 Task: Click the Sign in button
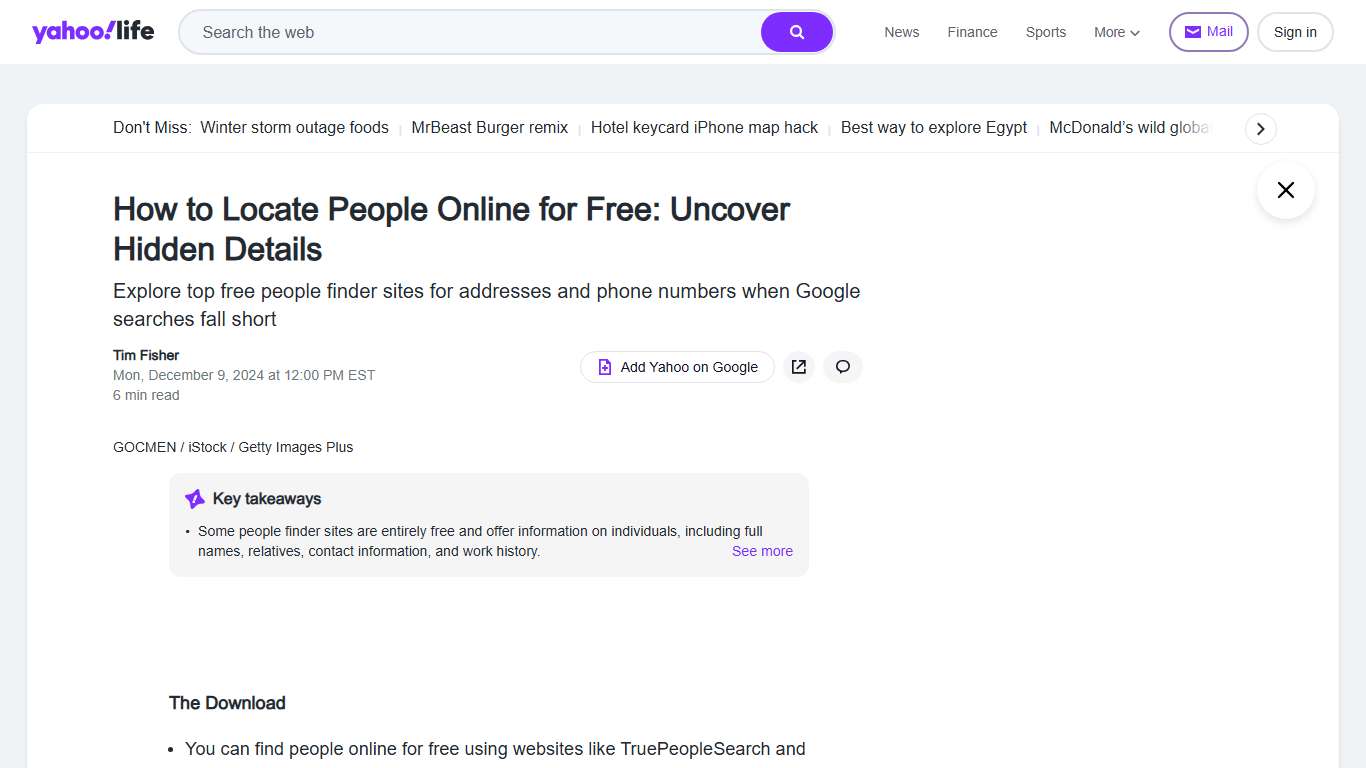(1295, 31)
